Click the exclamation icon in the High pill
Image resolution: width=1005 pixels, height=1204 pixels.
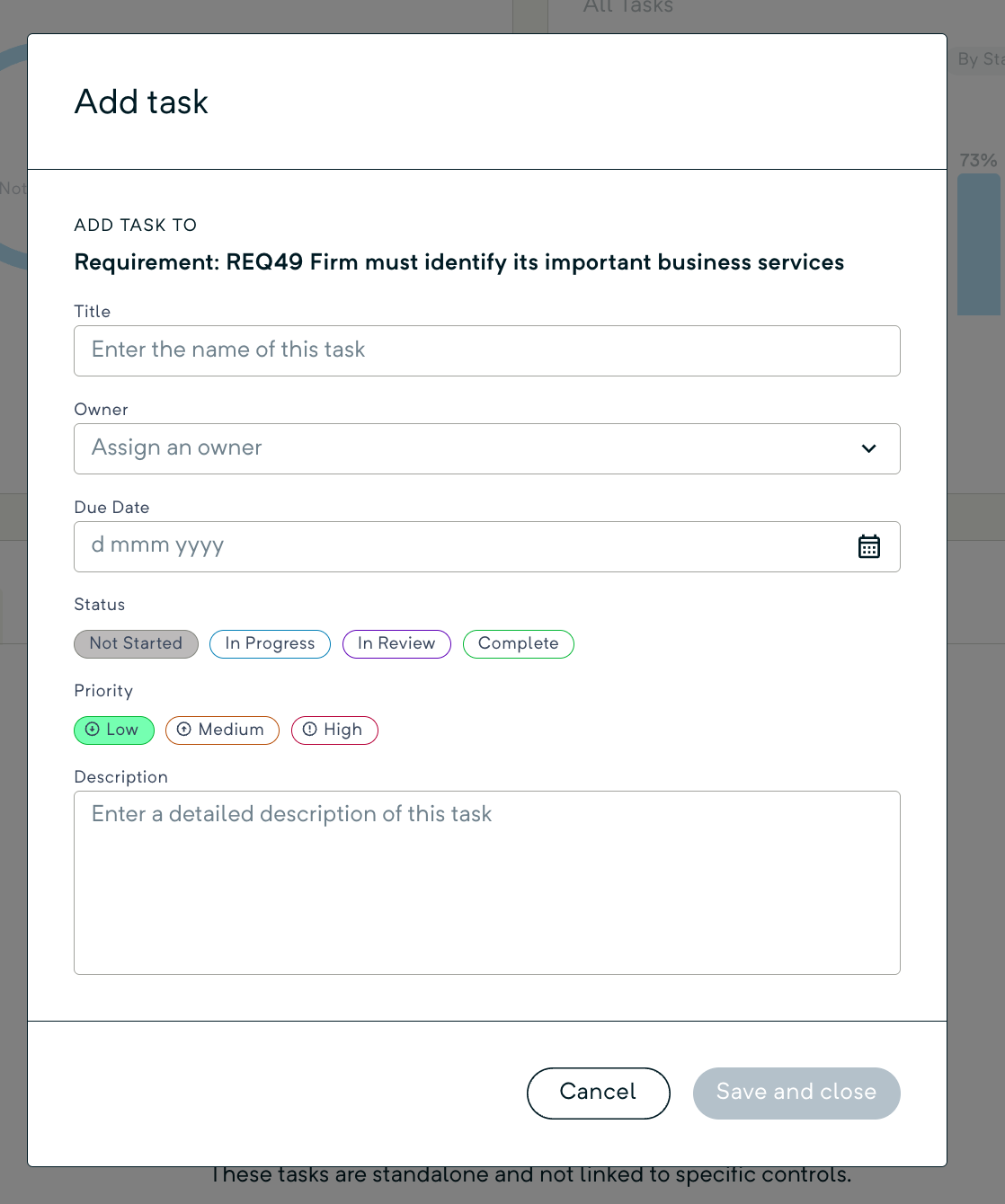(x=309, y=730)
